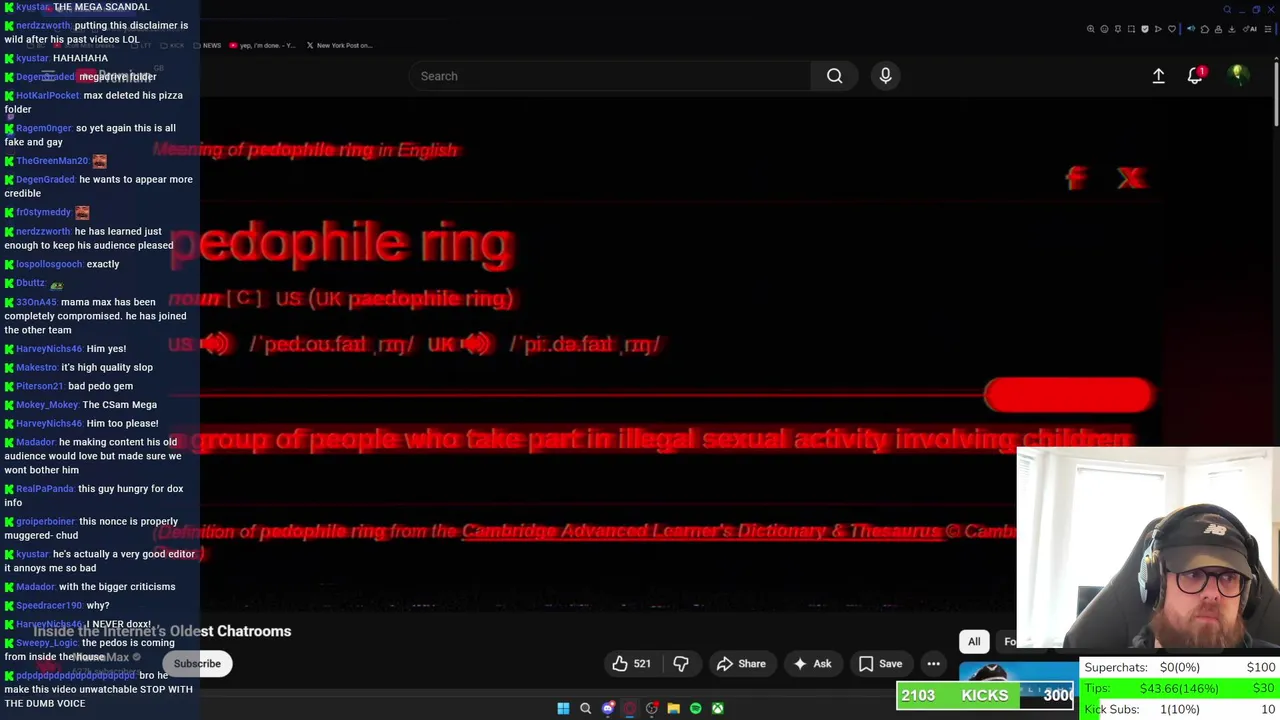Click the YouTube search magnifier button
Screen dimensions: 1280x720
[x=834, y=76]
